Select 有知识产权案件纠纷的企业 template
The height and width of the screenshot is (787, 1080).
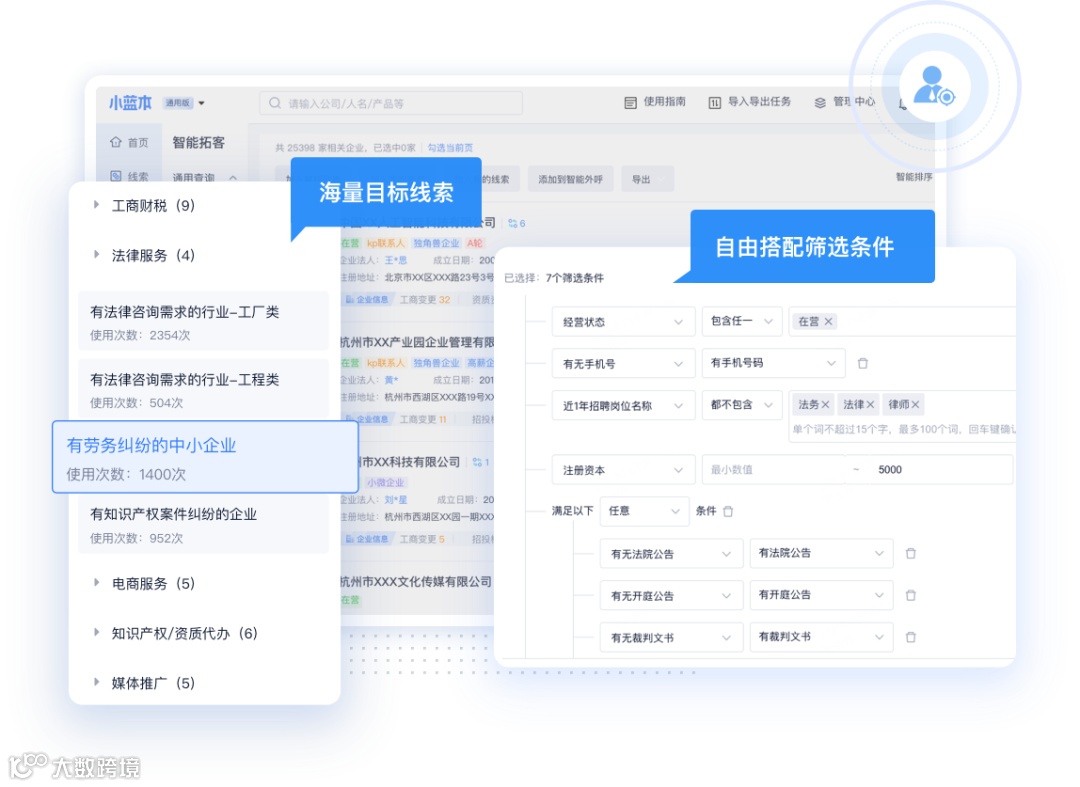[203, 525]
